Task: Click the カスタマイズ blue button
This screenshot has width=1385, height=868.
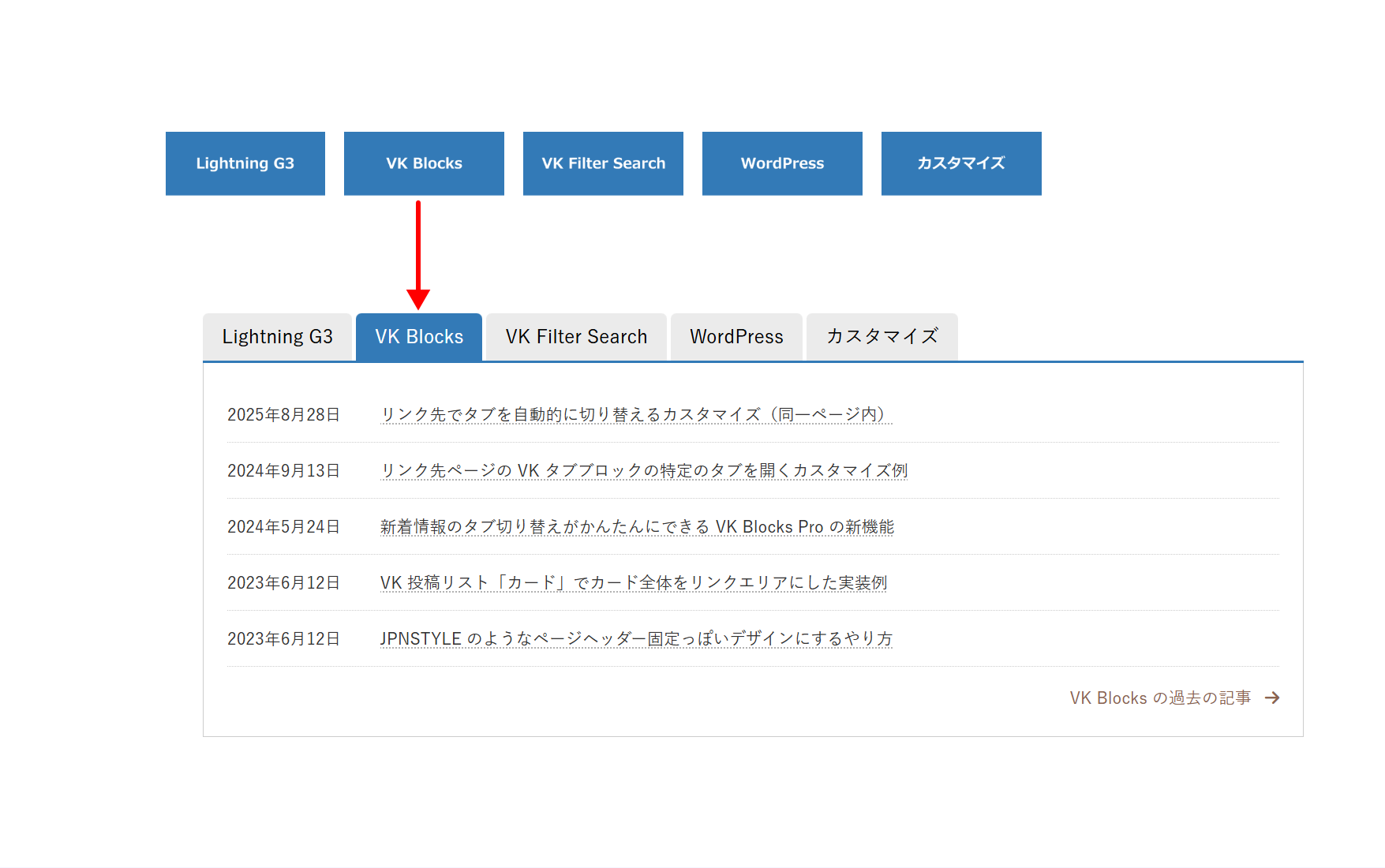Action: point(961,163)
